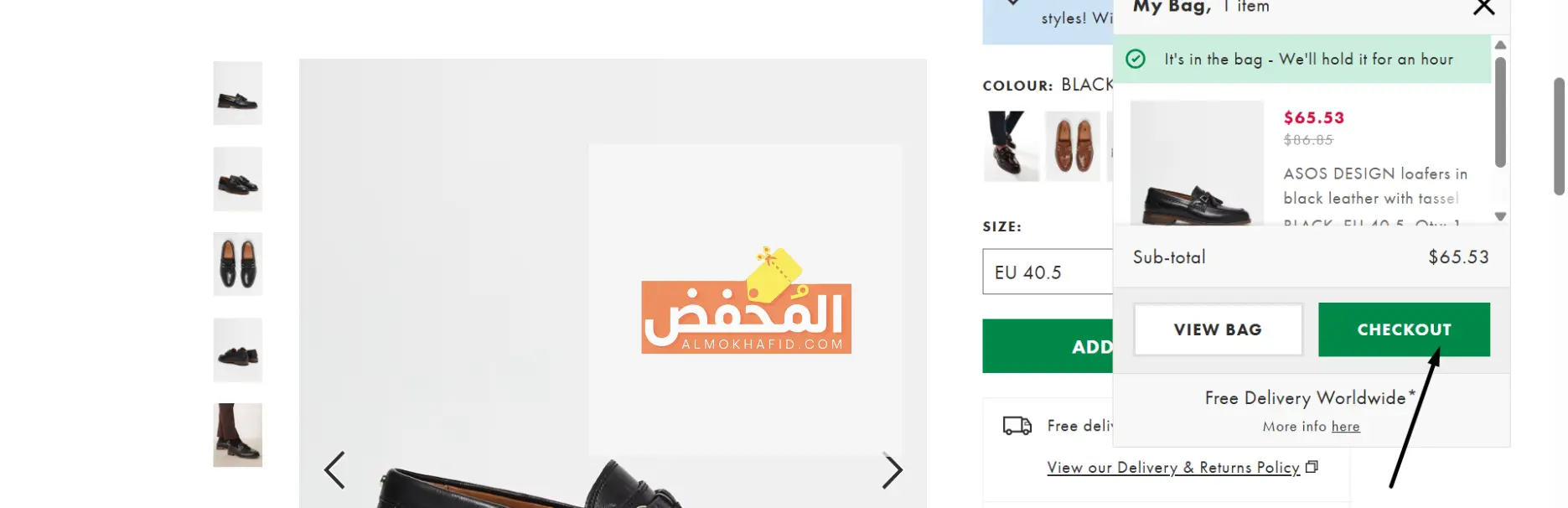Viewport: 1568px width, 508px height.
Task: Open View our Delivery & Returns Policy
Action: (1173, 468)
